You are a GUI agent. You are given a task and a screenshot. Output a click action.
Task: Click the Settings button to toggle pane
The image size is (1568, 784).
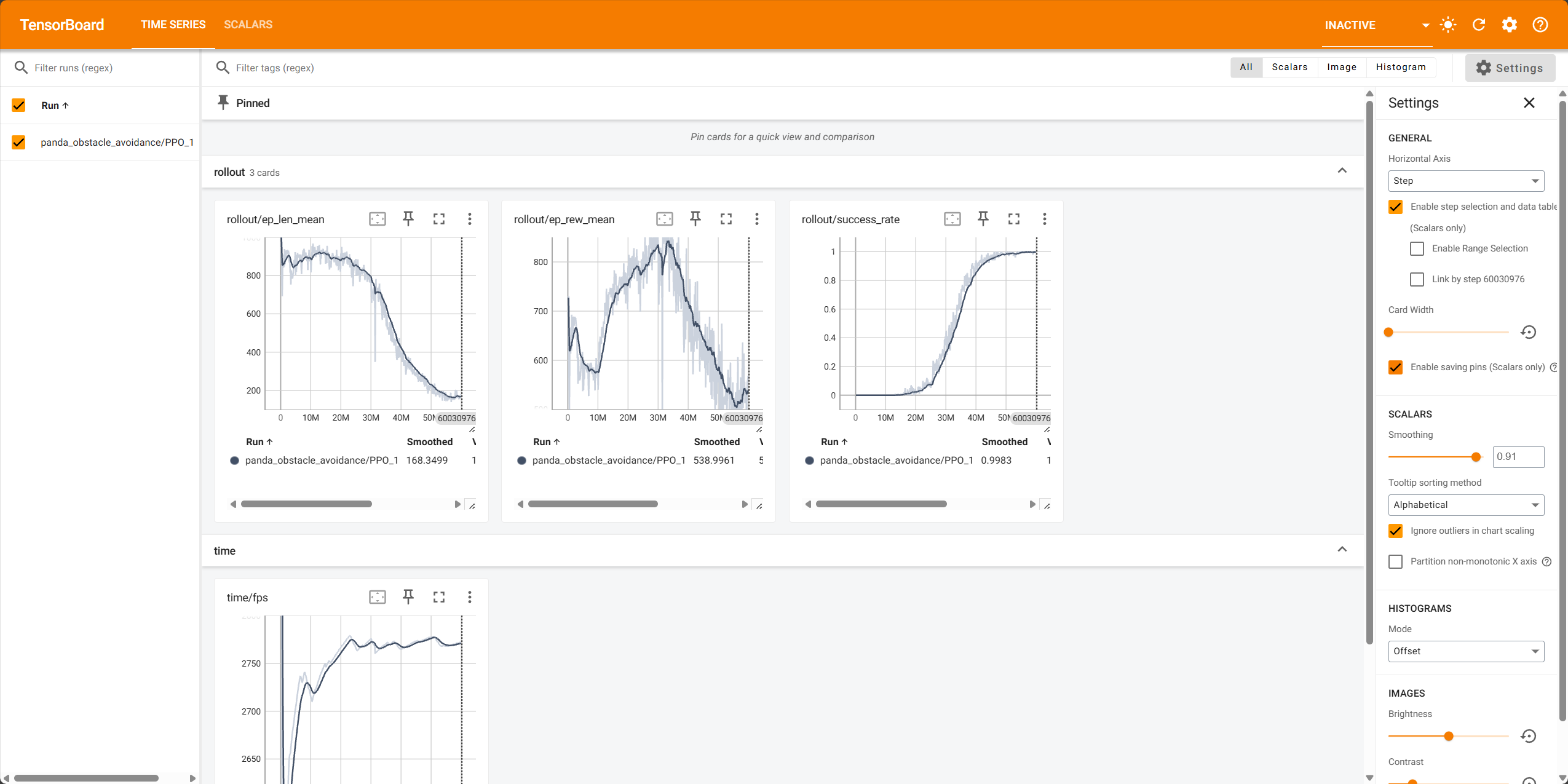coord(1510,68)
